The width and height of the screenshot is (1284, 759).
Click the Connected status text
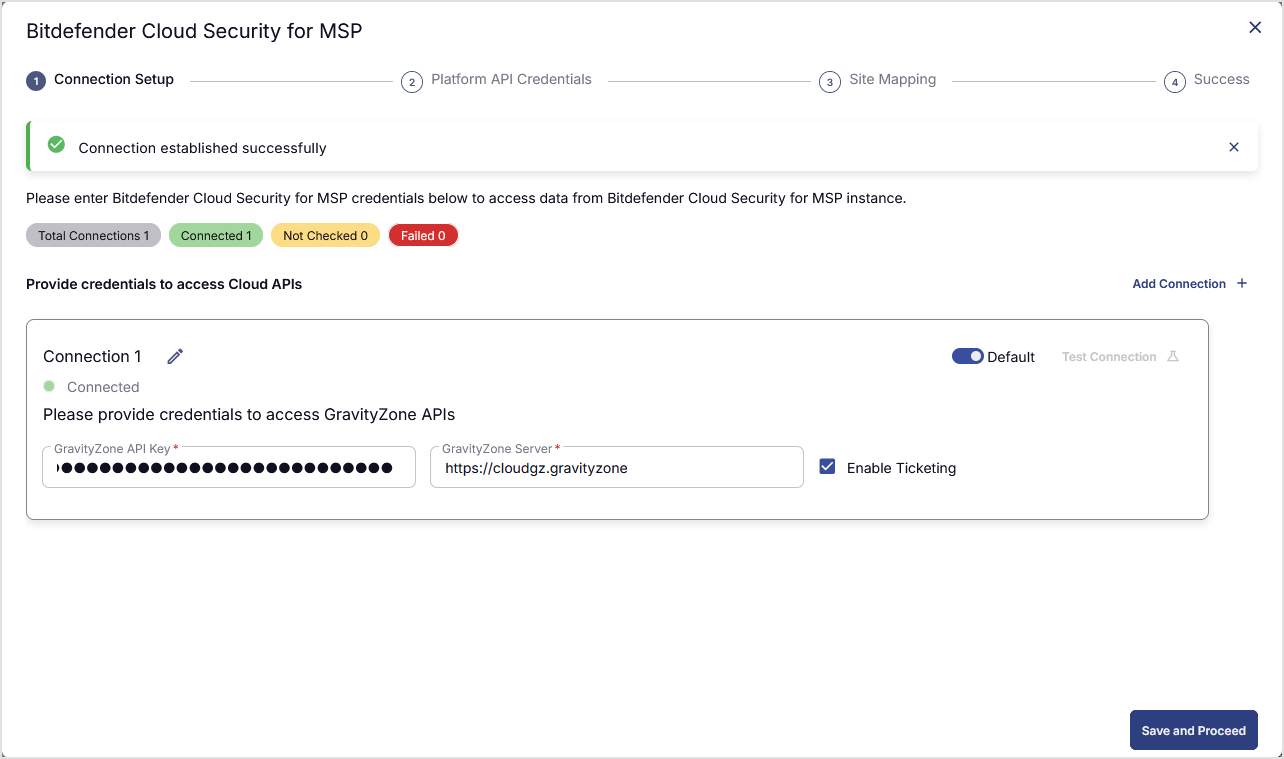(x=103, y=387)
